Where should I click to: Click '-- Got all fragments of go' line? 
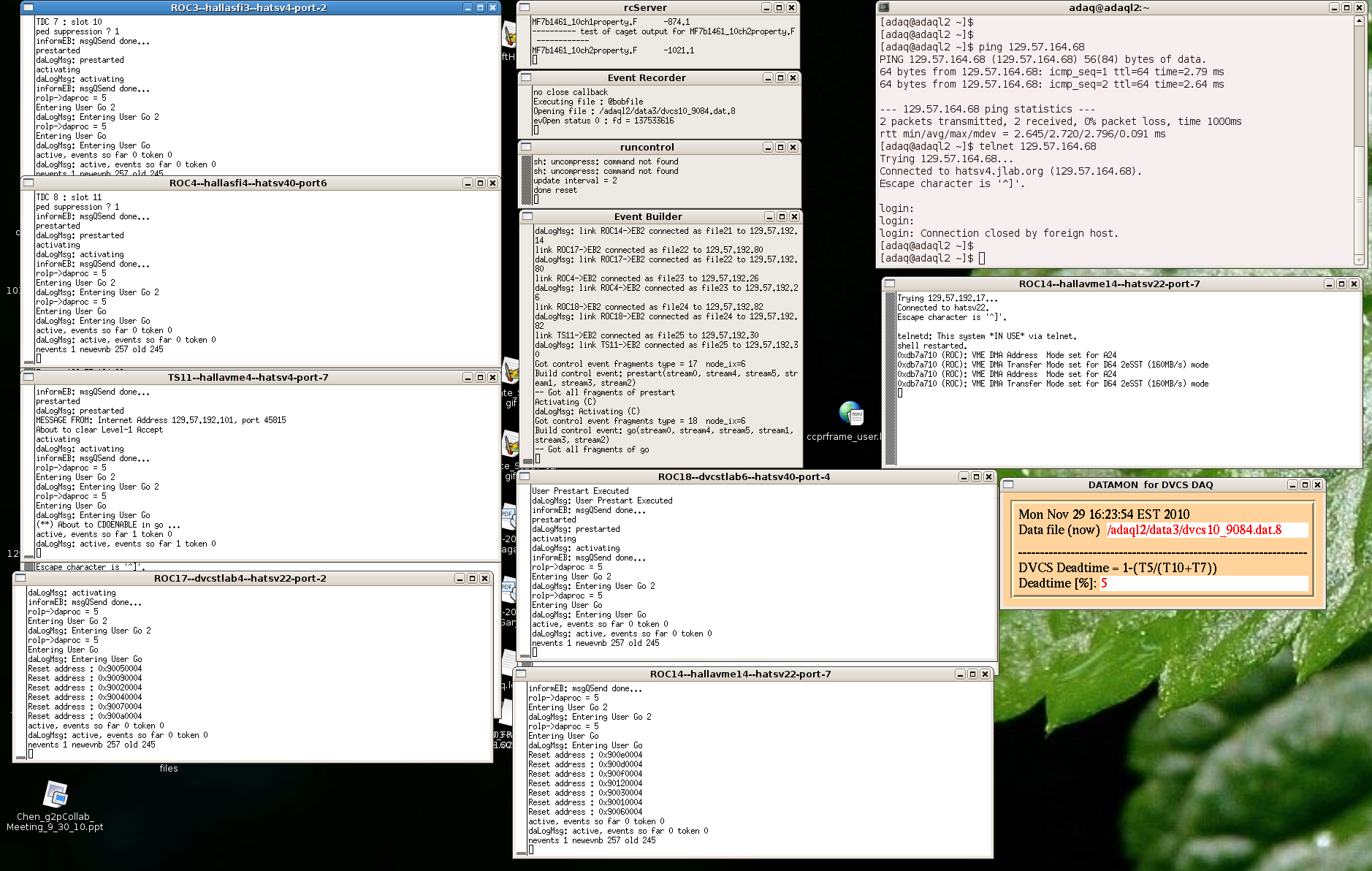[x=592, y=449]
